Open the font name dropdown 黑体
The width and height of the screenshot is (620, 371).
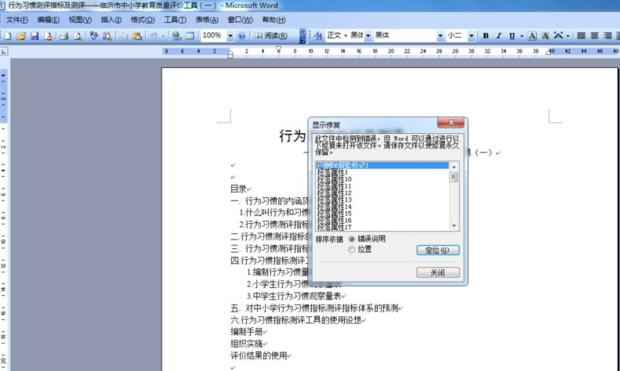[x=440, y=36]
